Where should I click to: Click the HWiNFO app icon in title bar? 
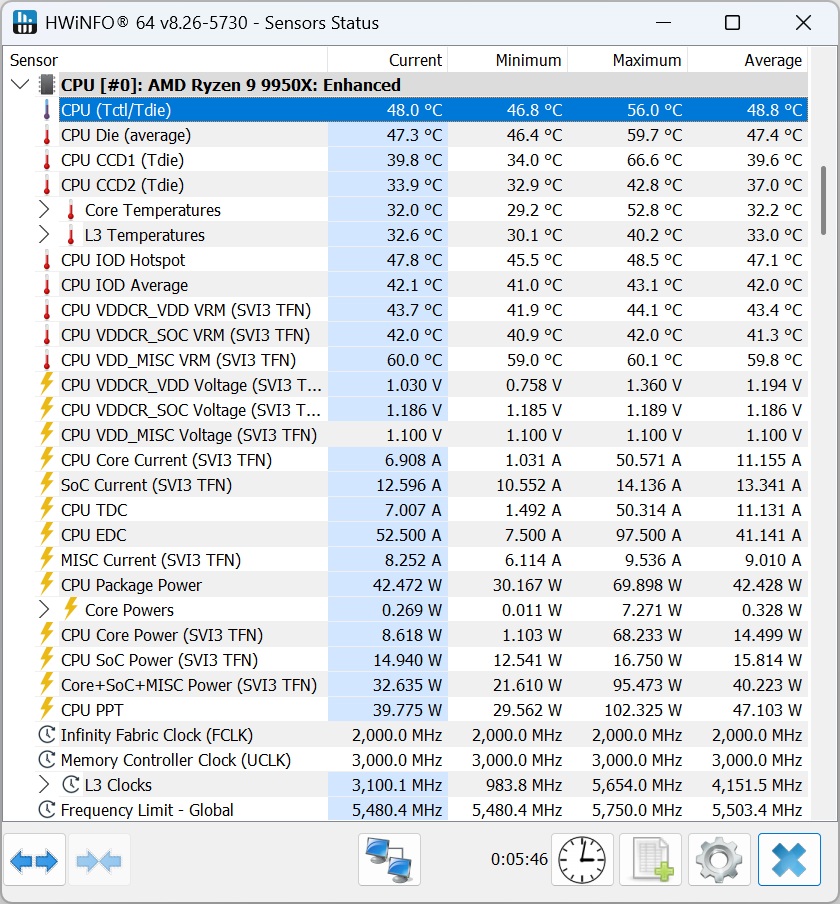tap(25, 22)
